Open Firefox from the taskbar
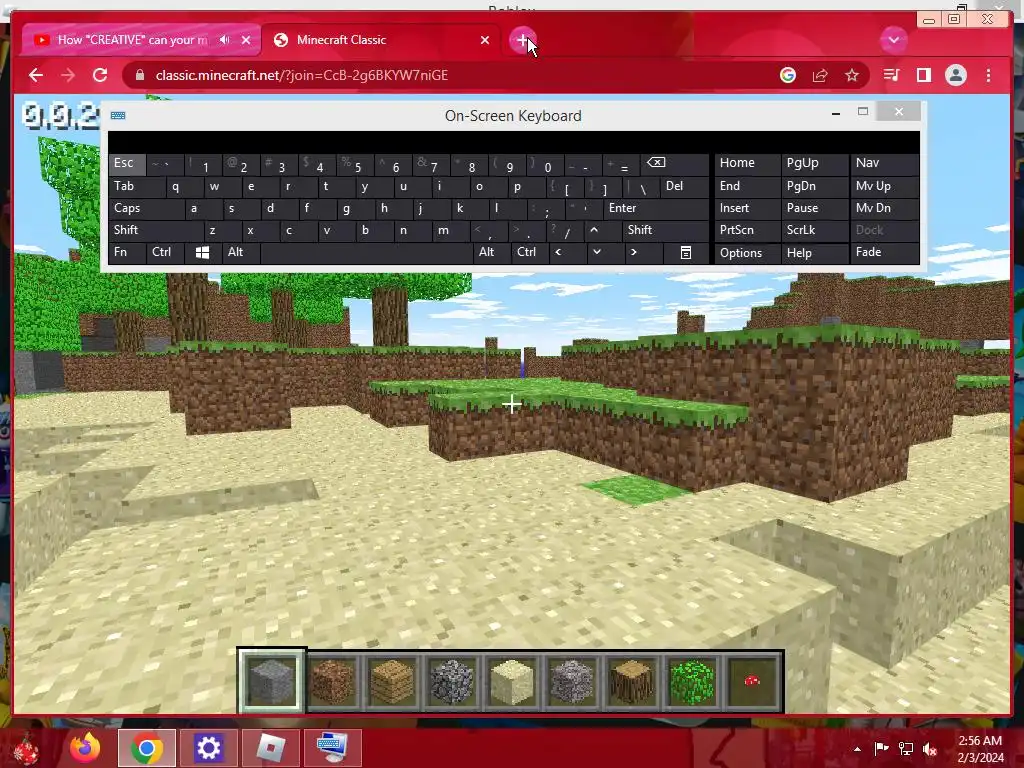This screenshot has width=1024, height=768. pyautogui.click(x=85, y=748)
